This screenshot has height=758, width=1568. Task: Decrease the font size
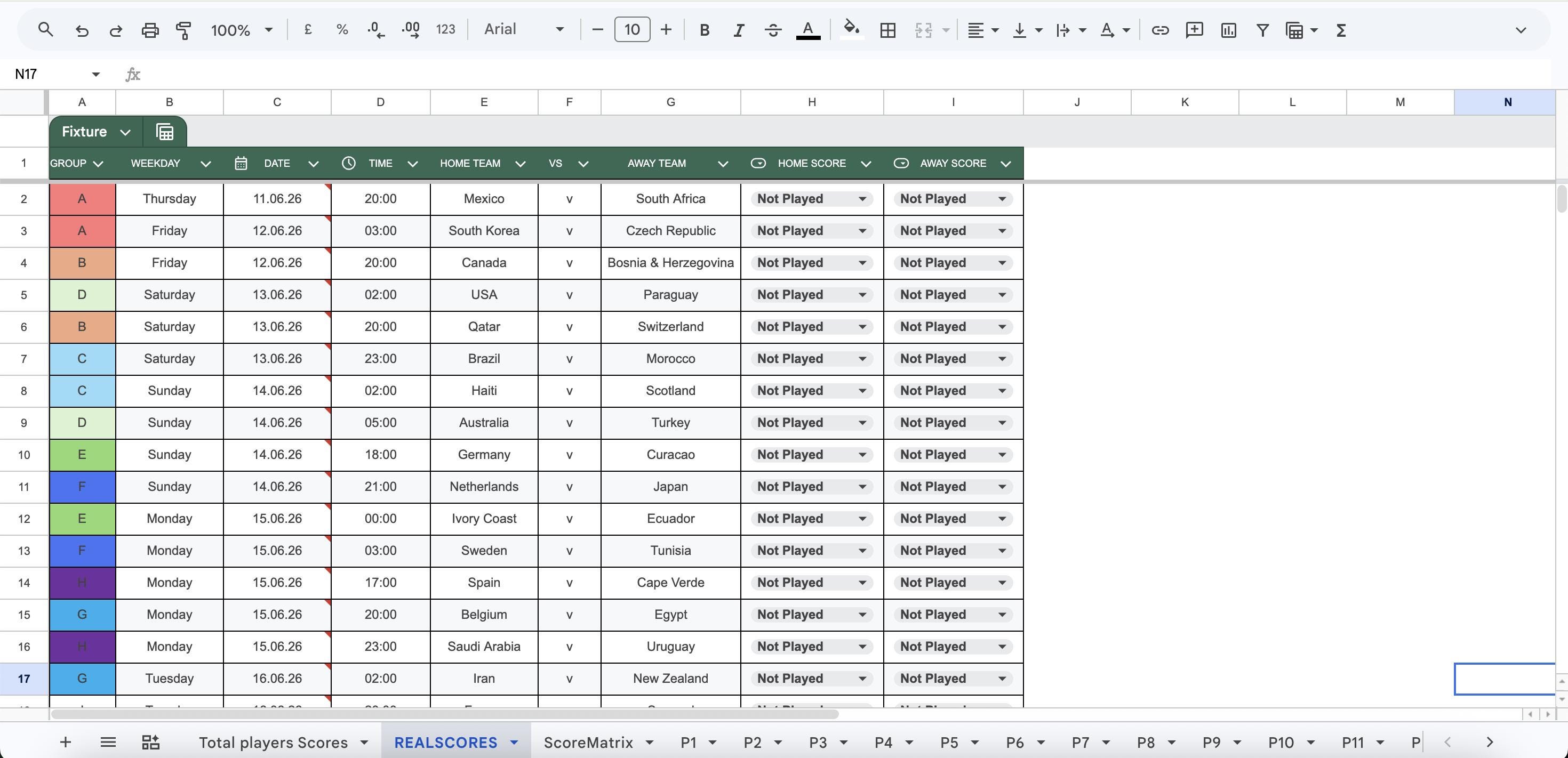597,29
